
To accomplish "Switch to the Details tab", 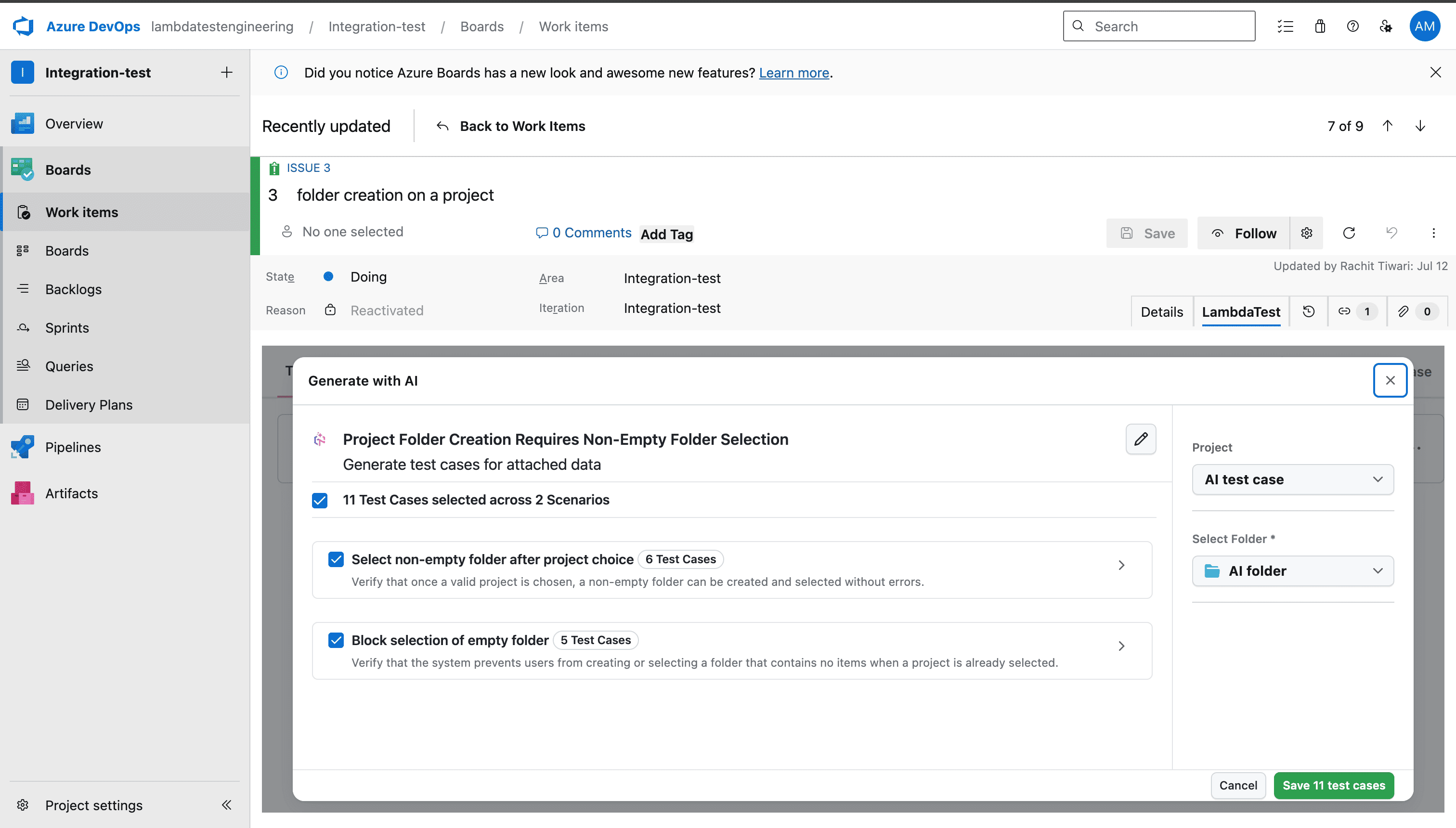I will 1161,311.
